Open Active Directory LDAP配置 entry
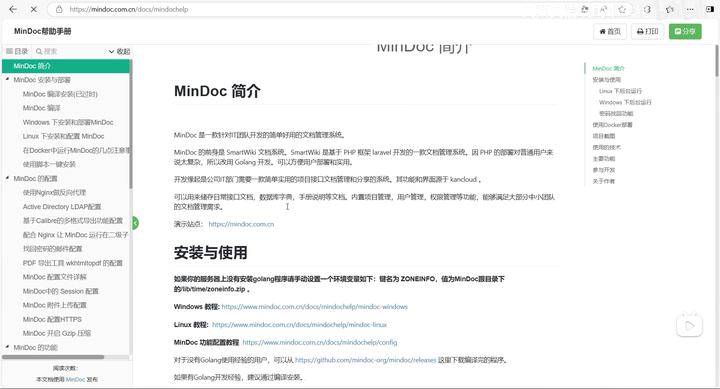Viewport: 720px width, 389px height. [62, 207]
